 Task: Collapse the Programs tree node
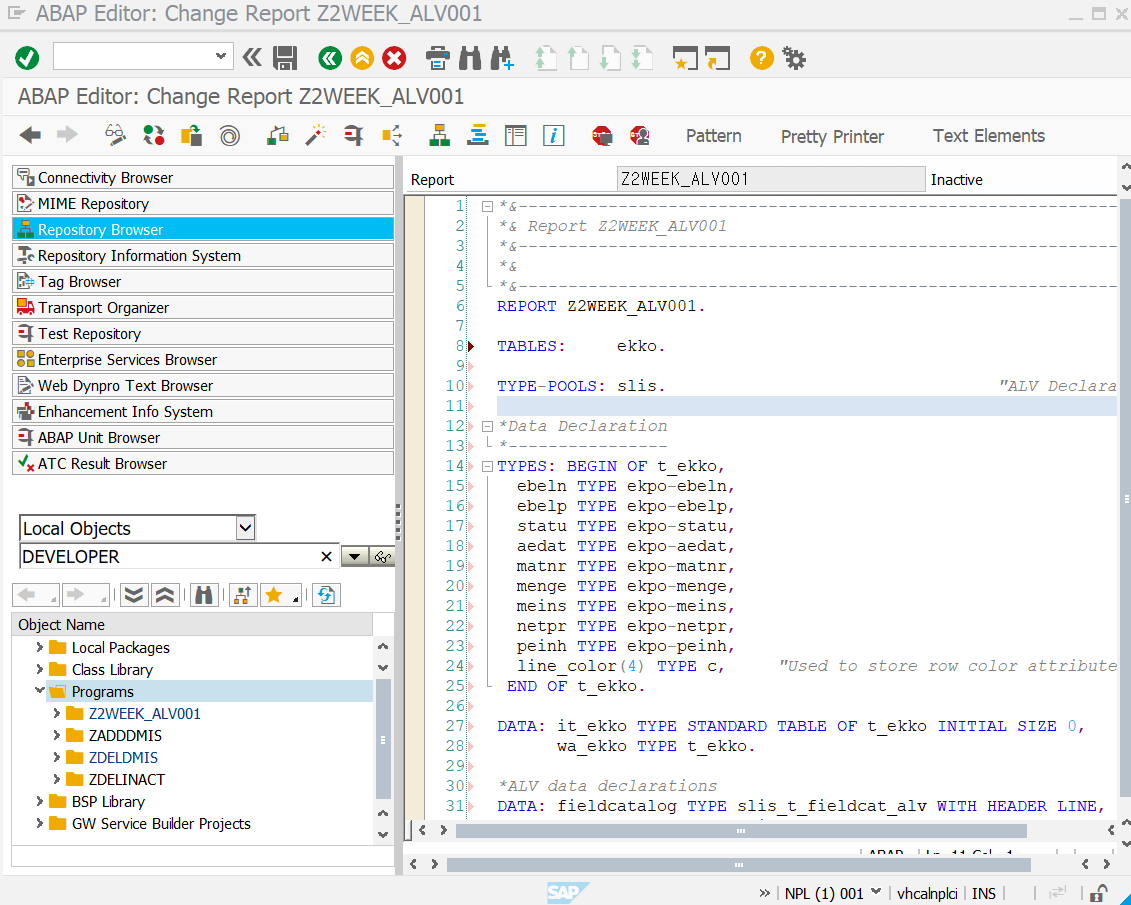pyautogui.click(x=40, y=691)
